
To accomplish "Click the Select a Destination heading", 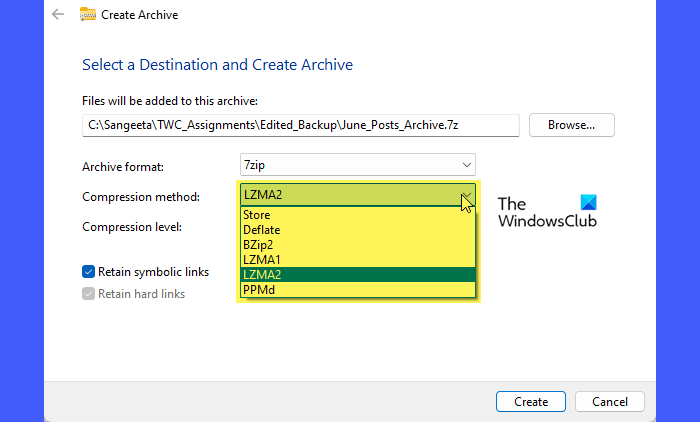I will [217, 65].
